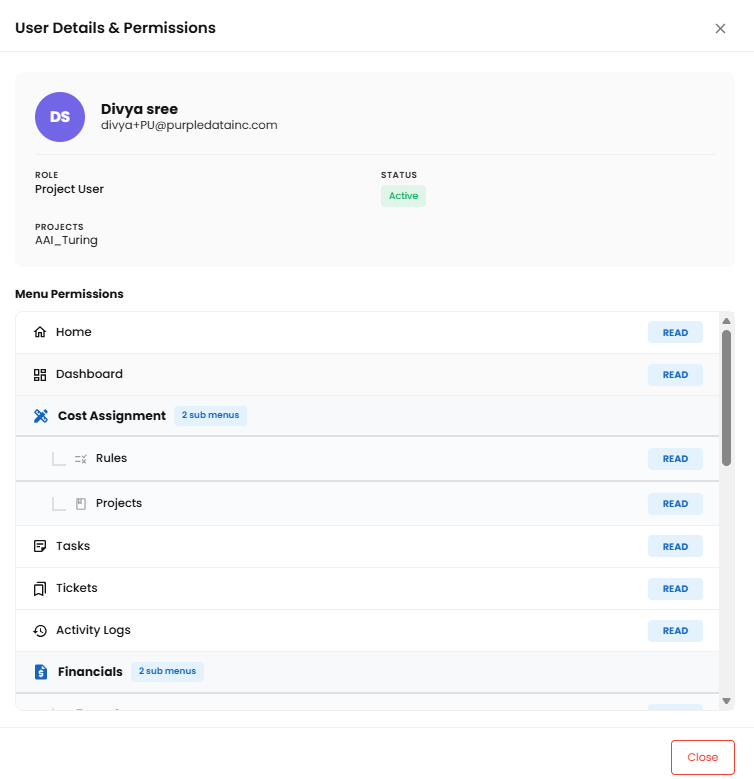Image resolution: width=754 pixels, height=779 pixels.
Task: Click the email divya+PU@purpledatainc.com
Action: [189, 125]
